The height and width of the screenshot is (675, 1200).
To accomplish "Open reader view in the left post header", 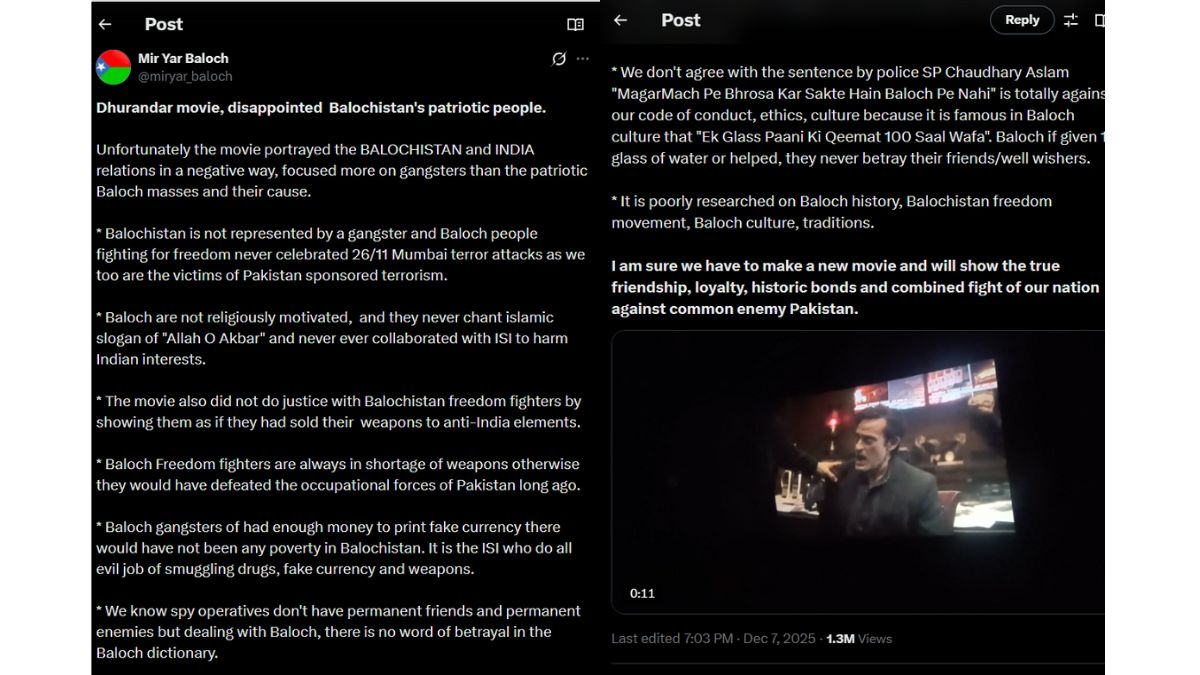I will [x=575, y=24].
